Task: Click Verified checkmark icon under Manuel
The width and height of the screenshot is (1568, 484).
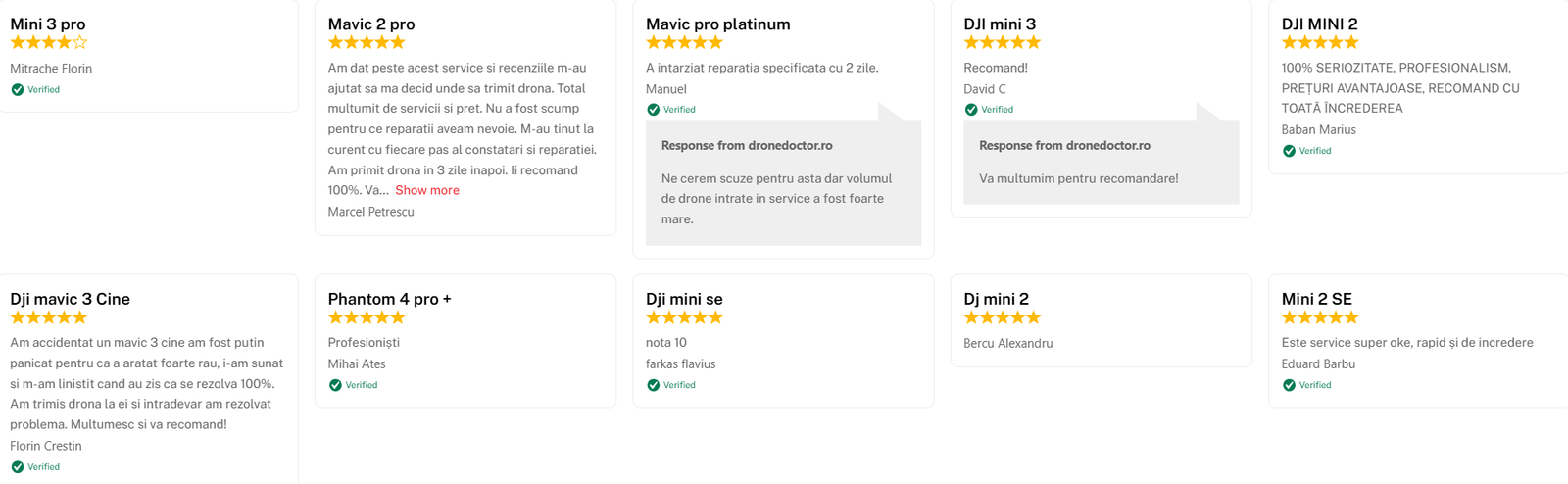Action: [654, 110]
